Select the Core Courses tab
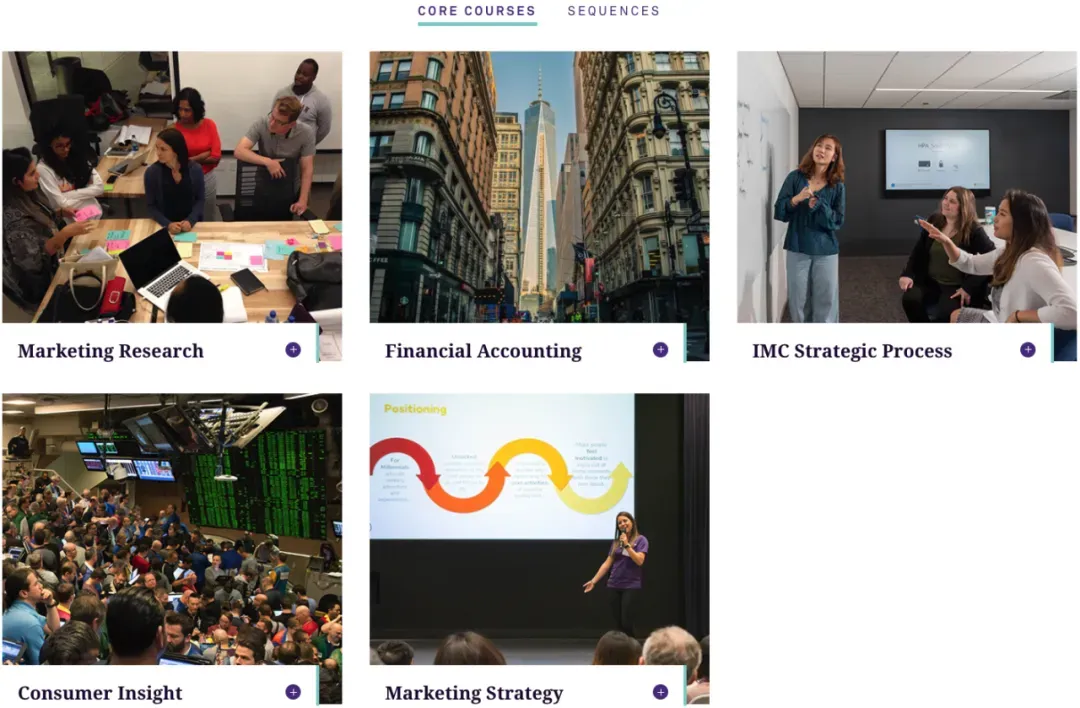This screenshot has height=708, width=1080. (477, 11)
